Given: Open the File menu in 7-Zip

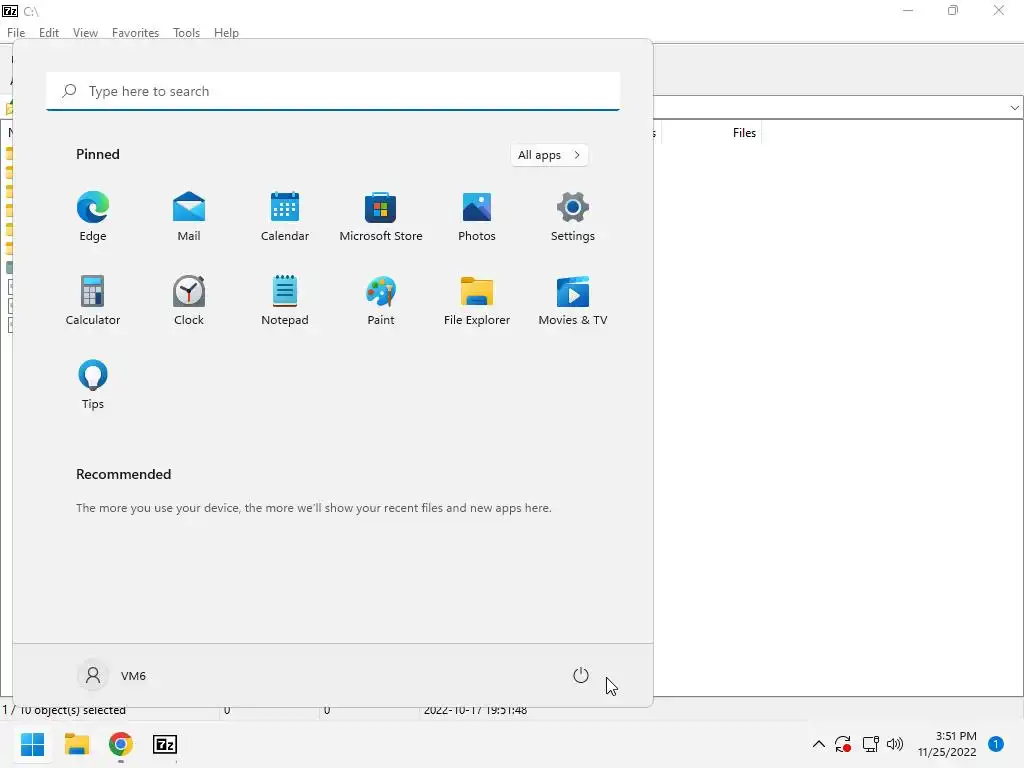Looking at the screenshot, I should (x=16, y=33).
